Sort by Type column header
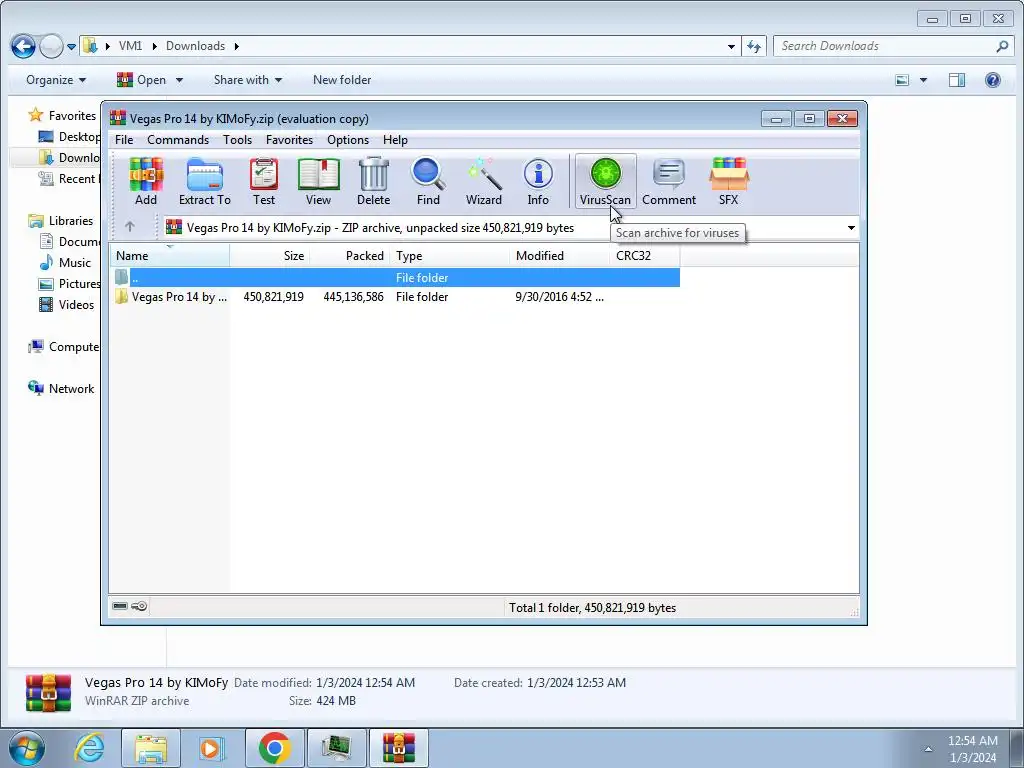Viewport: 1024px width, 768px height. tap(449, 255)
